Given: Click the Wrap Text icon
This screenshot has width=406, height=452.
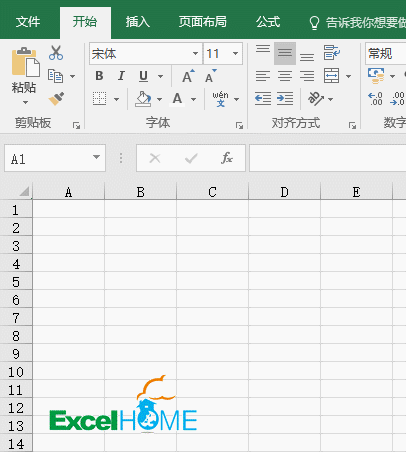Looking at the screenshot, I should (x=331, y=53).
